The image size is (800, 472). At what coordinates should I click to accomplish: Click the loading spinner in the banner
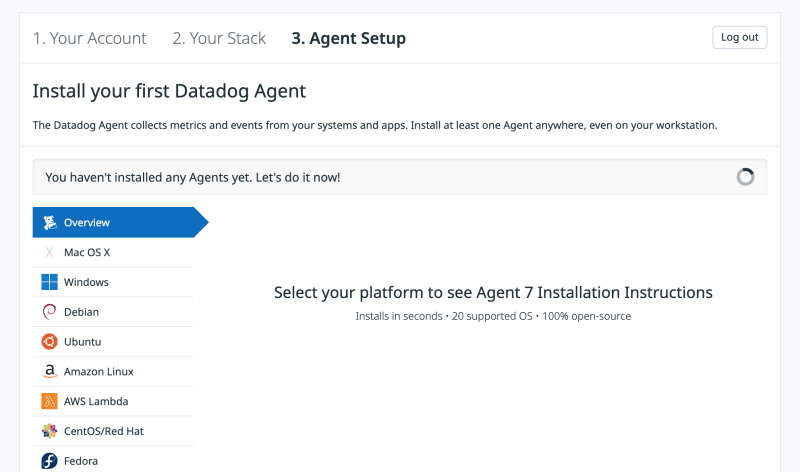(x=745, y=177)
